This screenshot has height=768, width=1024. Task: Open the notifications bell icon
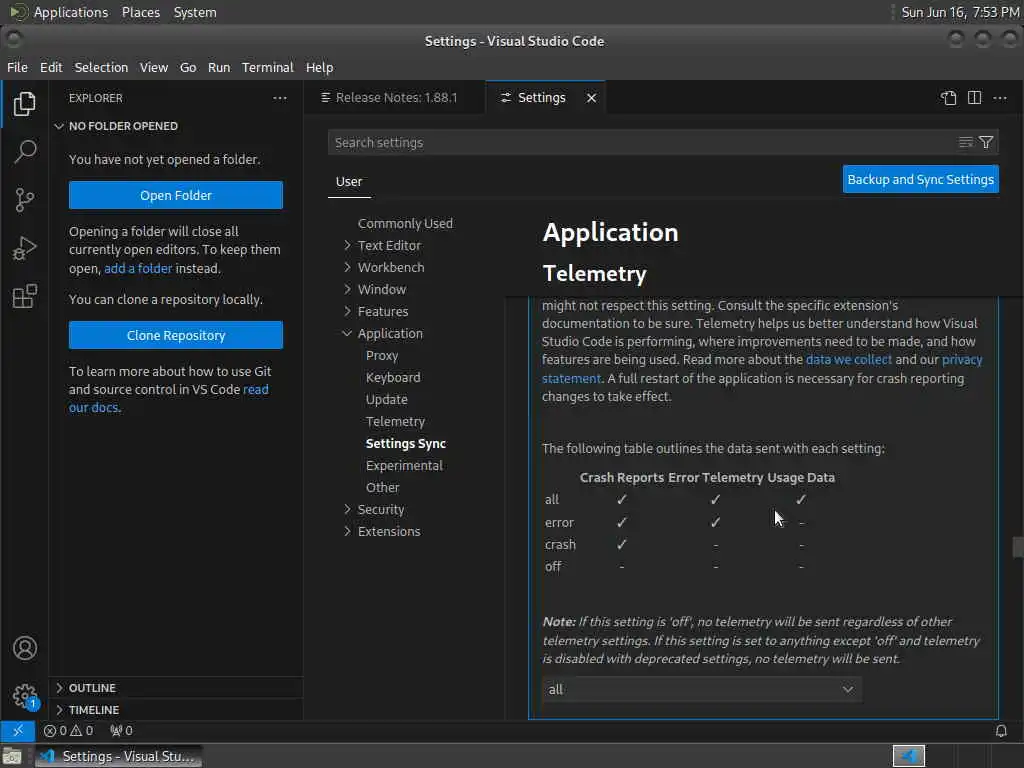pos(1000,731)
